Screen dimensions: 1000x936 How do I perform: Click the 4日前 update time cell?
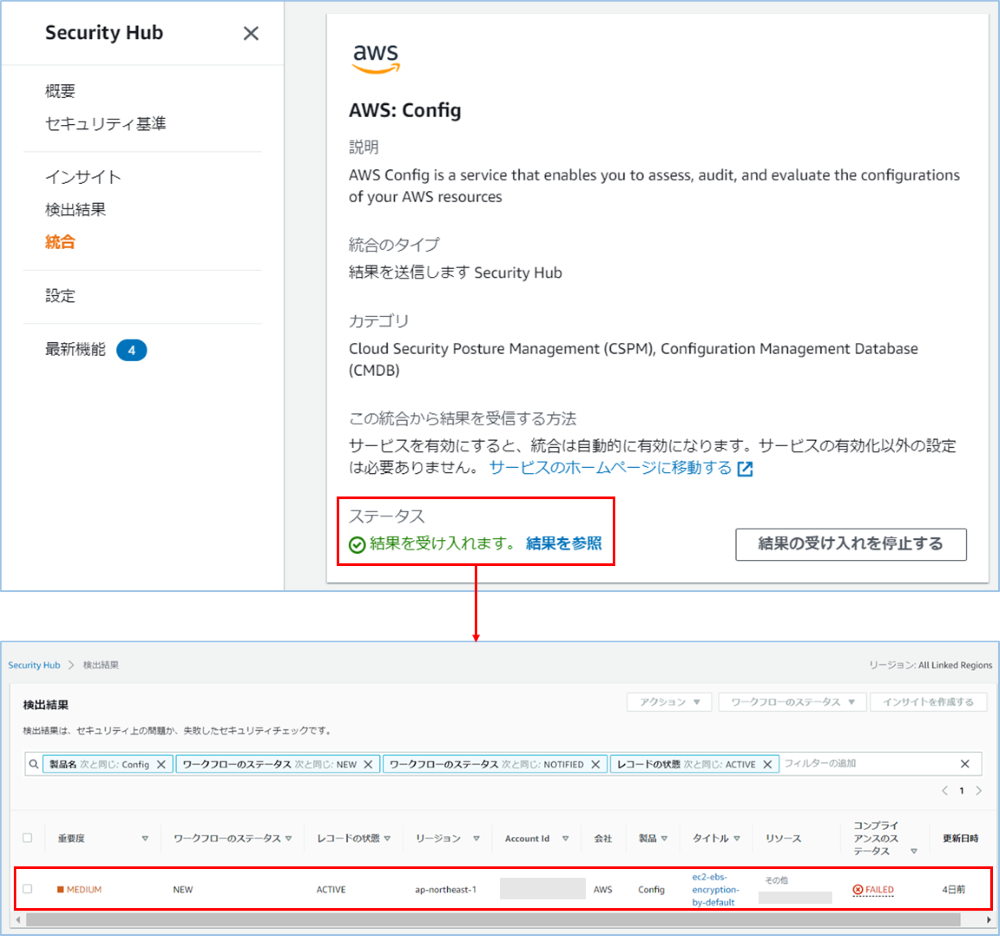click(953, 889)
